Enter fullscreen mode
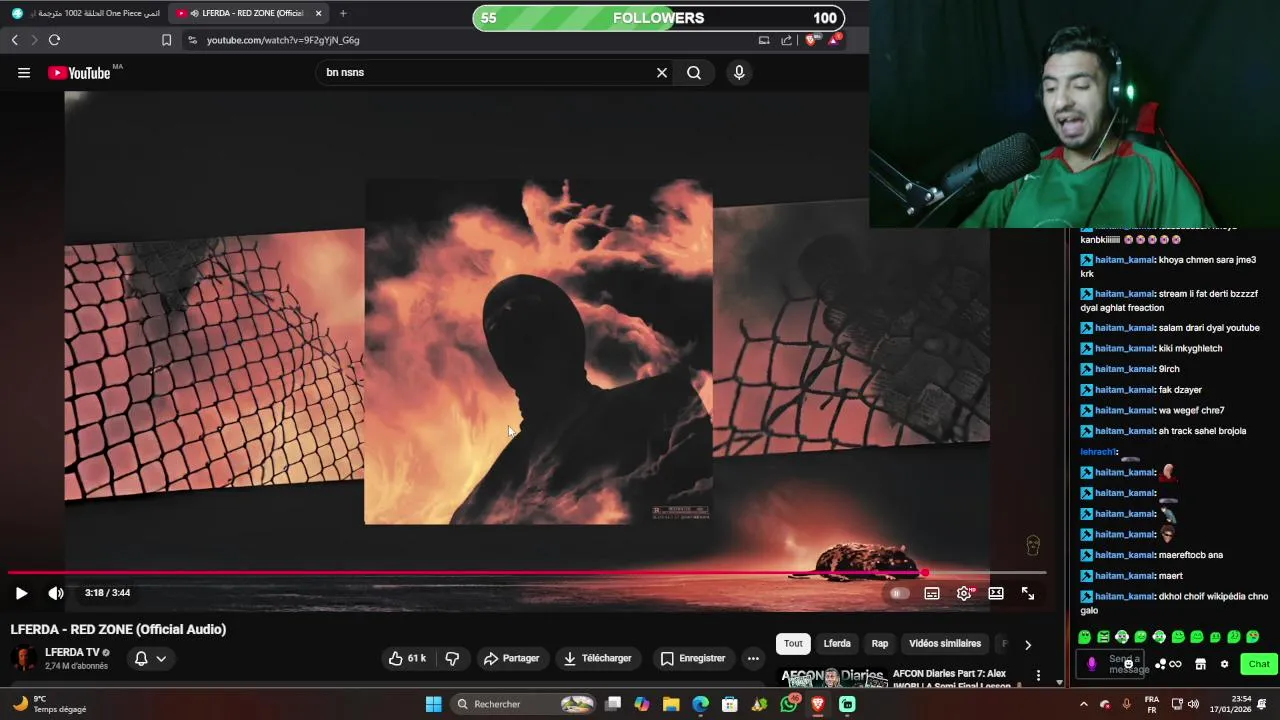Screen dimensions: 1280x720 pos(1028,593)
